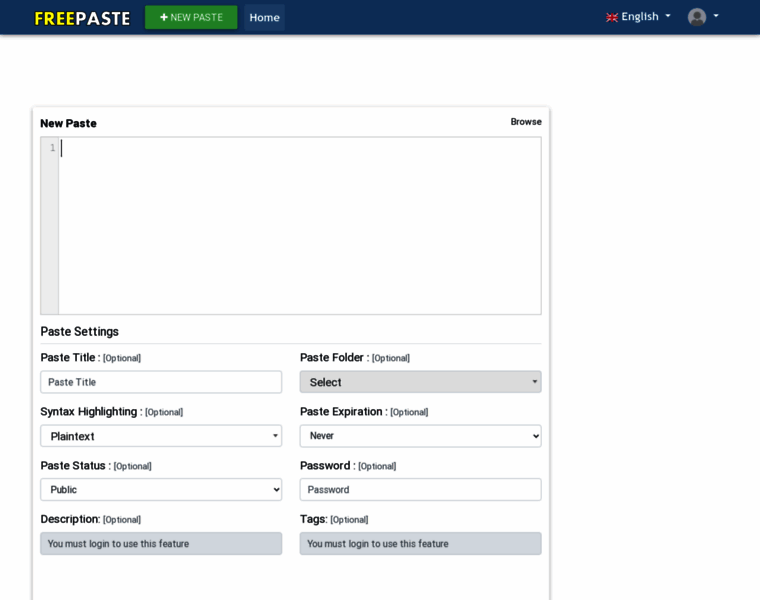Focus the Password input field
760x600 pixels.
(x=420, y=490)
